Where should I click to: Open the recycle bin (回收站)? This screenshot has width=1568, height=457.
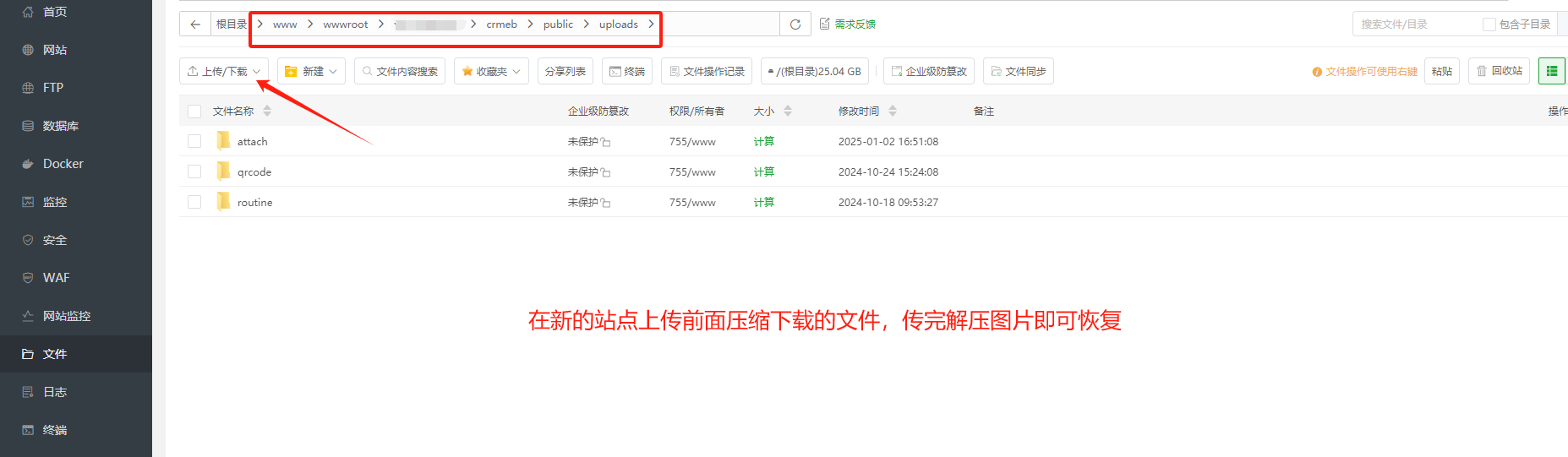(x=1499, y=71)
